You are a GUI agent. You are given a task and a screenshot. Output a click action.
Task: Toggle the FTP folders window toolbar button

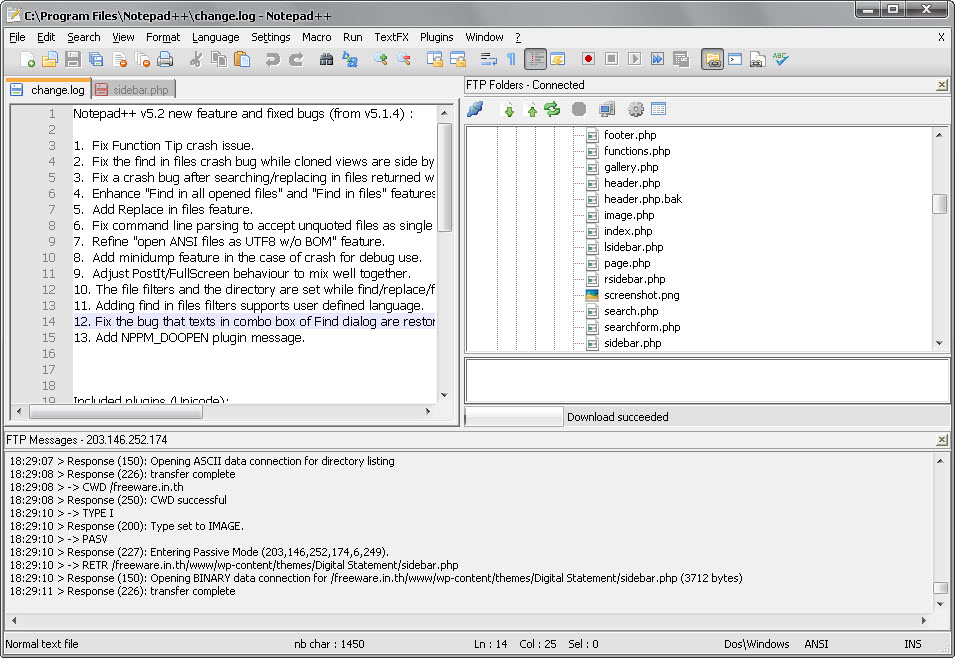coord(712,59)
